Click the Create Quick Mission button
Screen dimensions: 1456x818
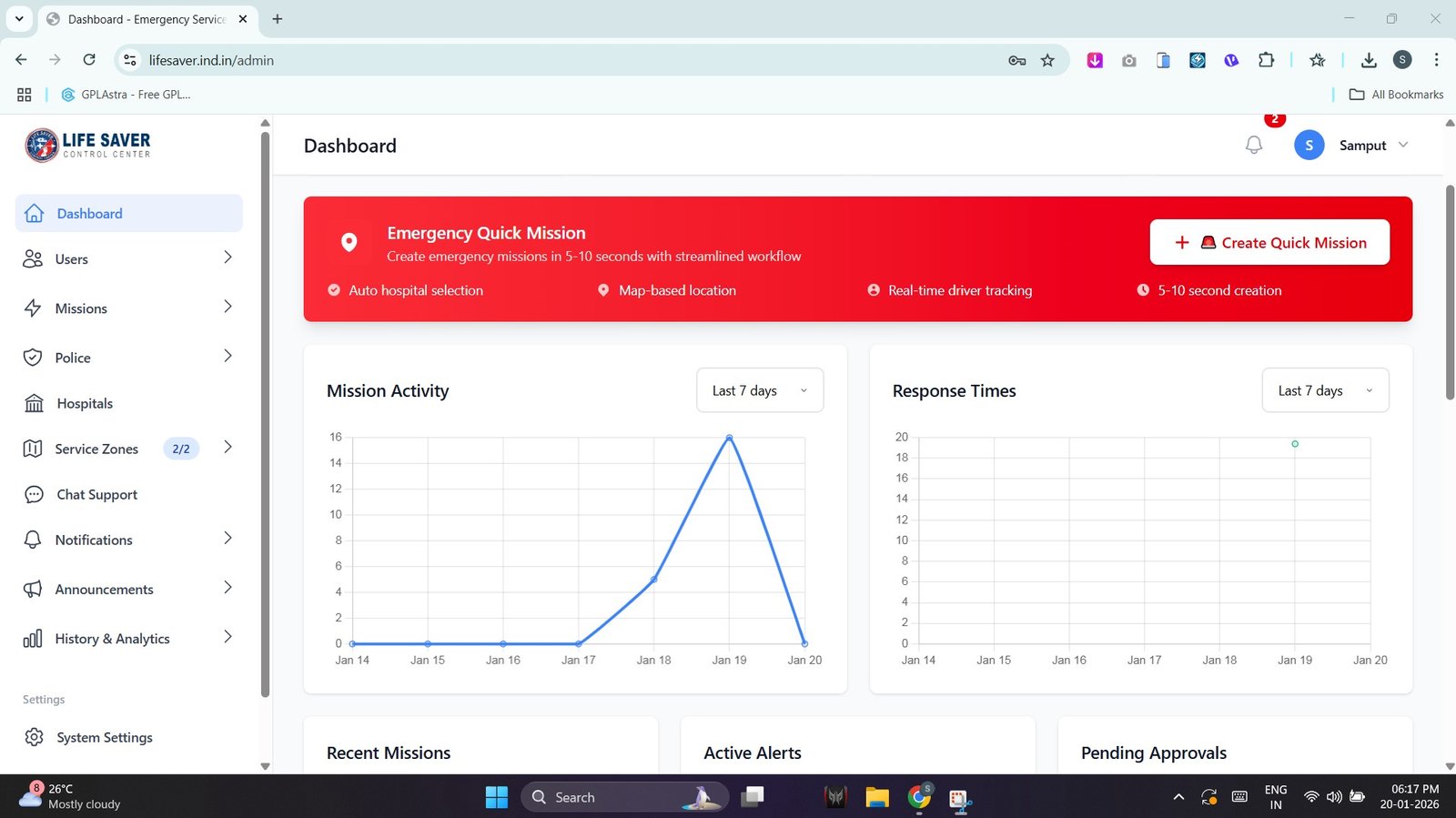pyautogui.click(x=1269, y=242)
